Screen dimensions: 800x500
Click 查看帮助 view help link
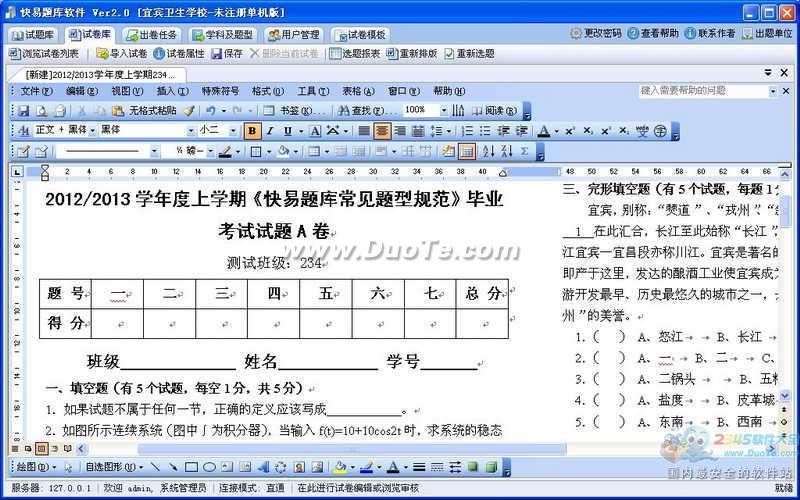(654, 34)
